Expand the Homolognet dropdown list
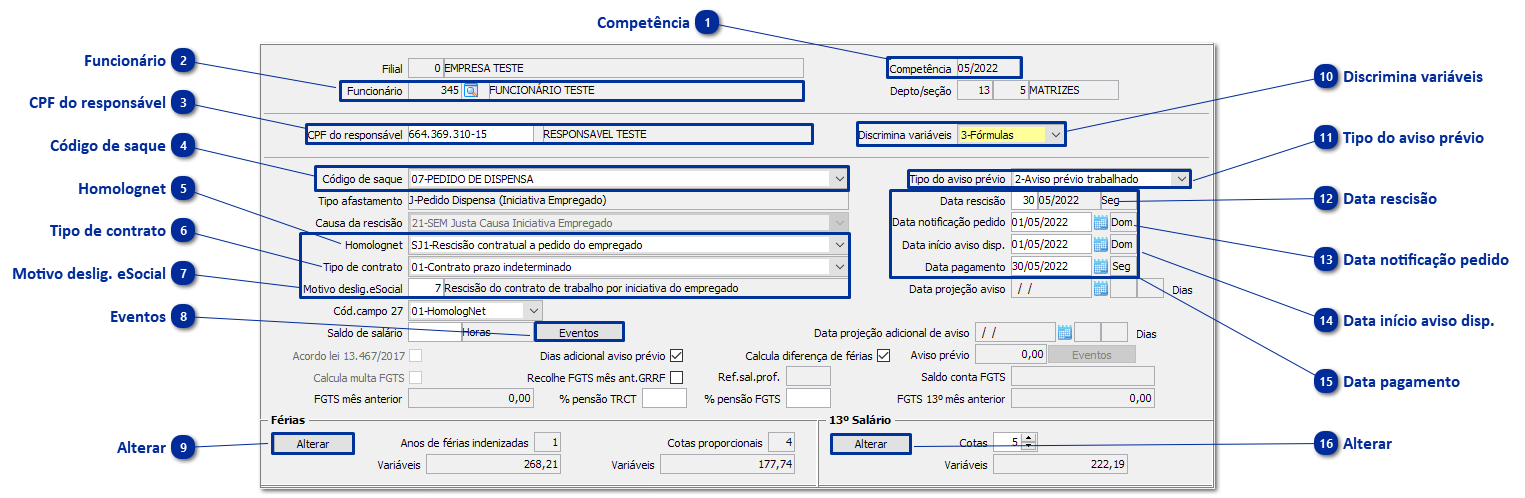 pos(838,244)
